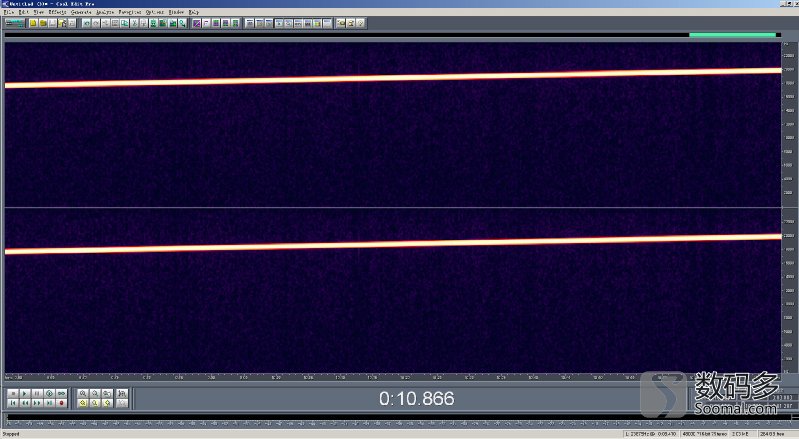Click the bright sweep line in right channel spectrogram
Screen dimensions: 799x439
tap(393, 244)
